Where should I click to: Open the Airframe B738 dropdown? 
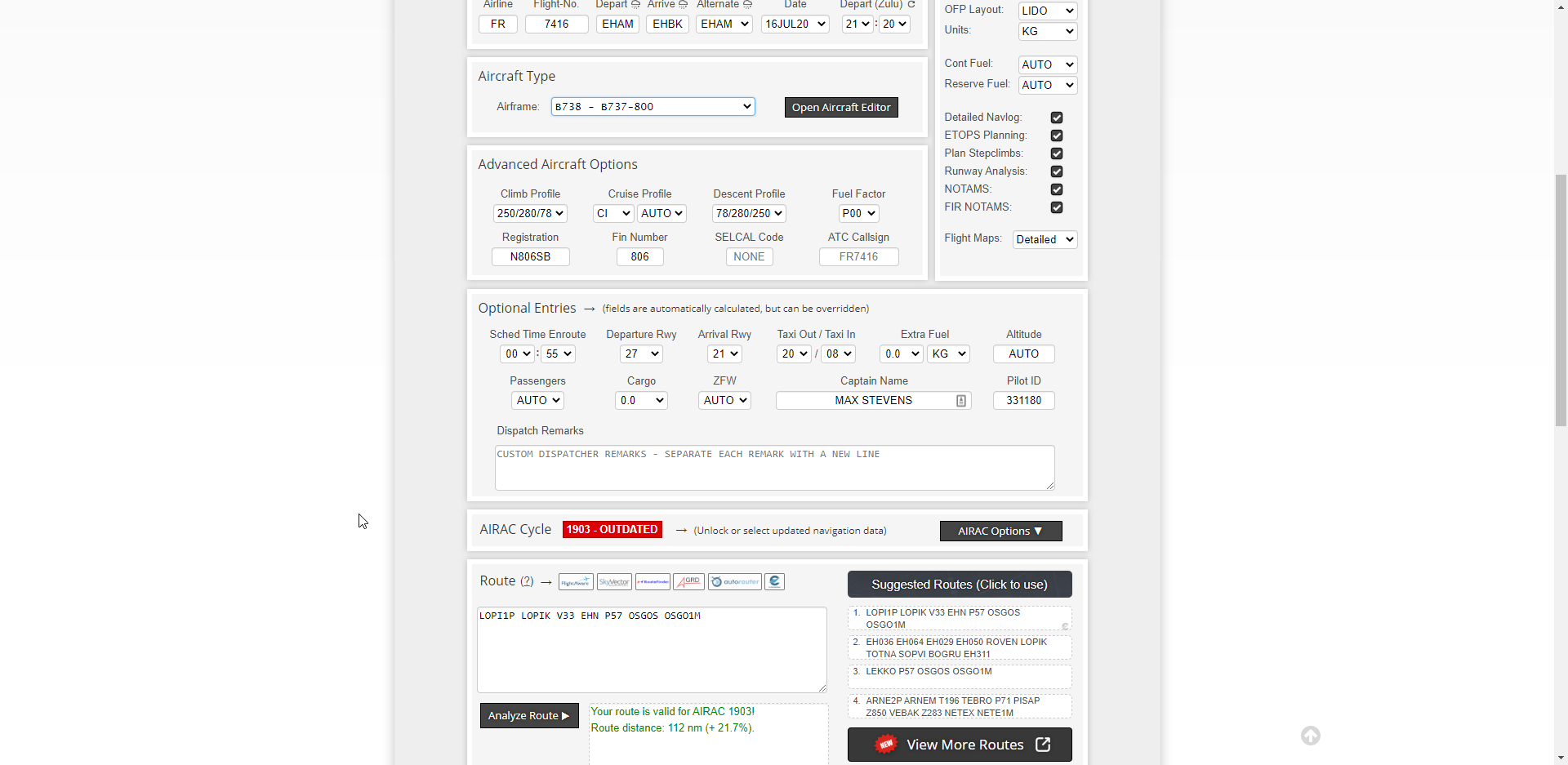click(653, 107)
